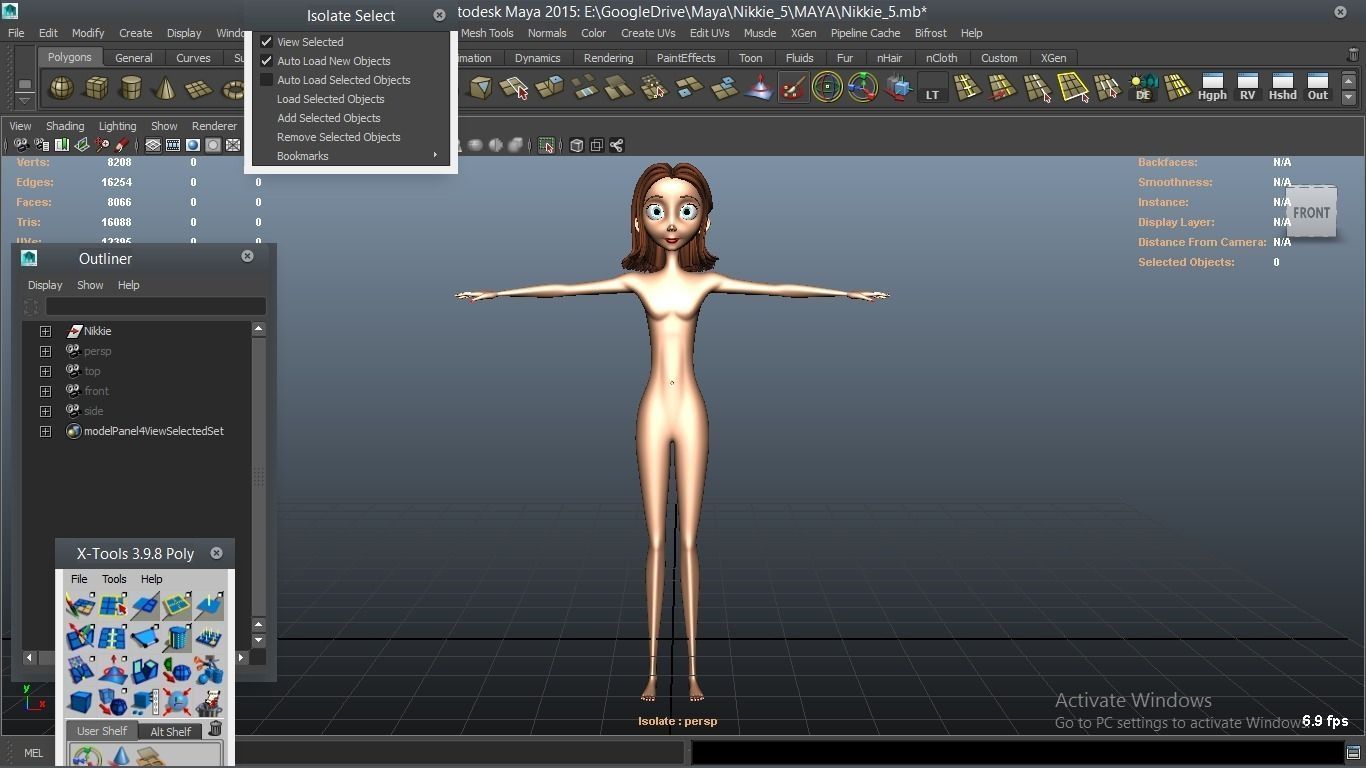Open Hypergraph via the Hgph shelf button

click(x=1212, y=88)
